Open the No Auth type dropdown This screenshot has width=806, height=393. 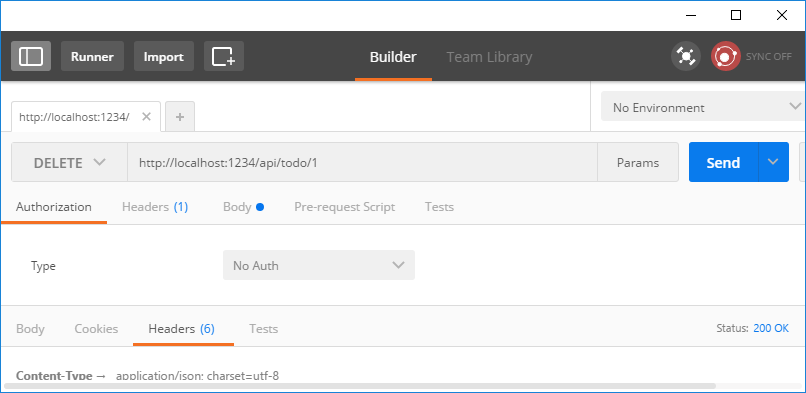[319, 265]
